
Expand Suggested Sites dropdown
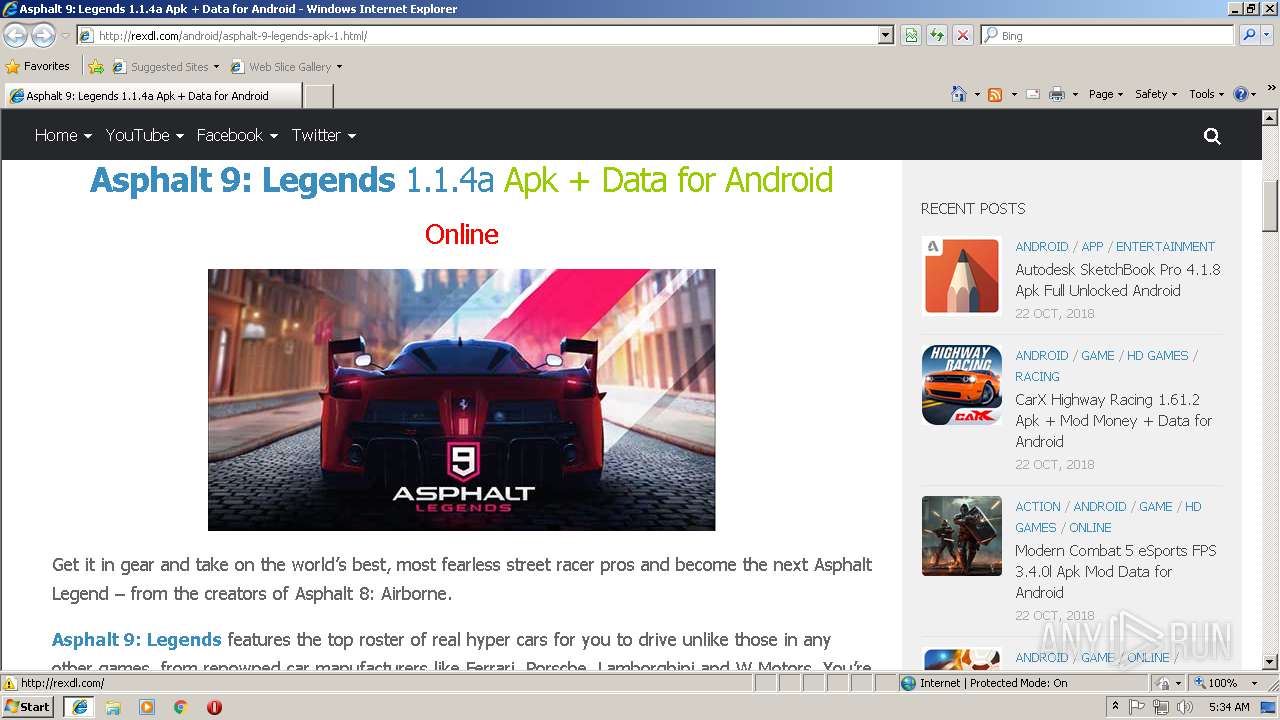tap(216, 67)
